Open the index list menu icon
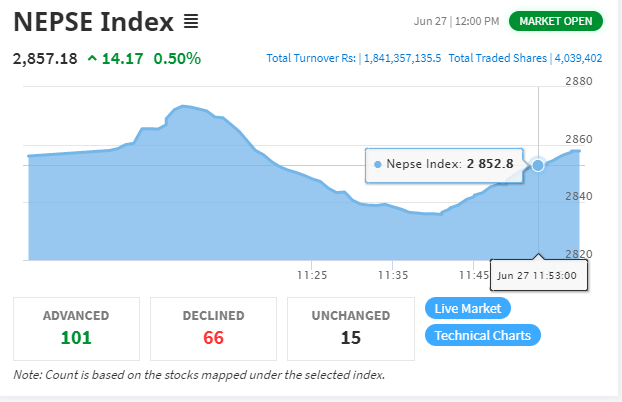The width and height of the screenshot is (622, 402). pyautogui.click(x=191, y=21)
